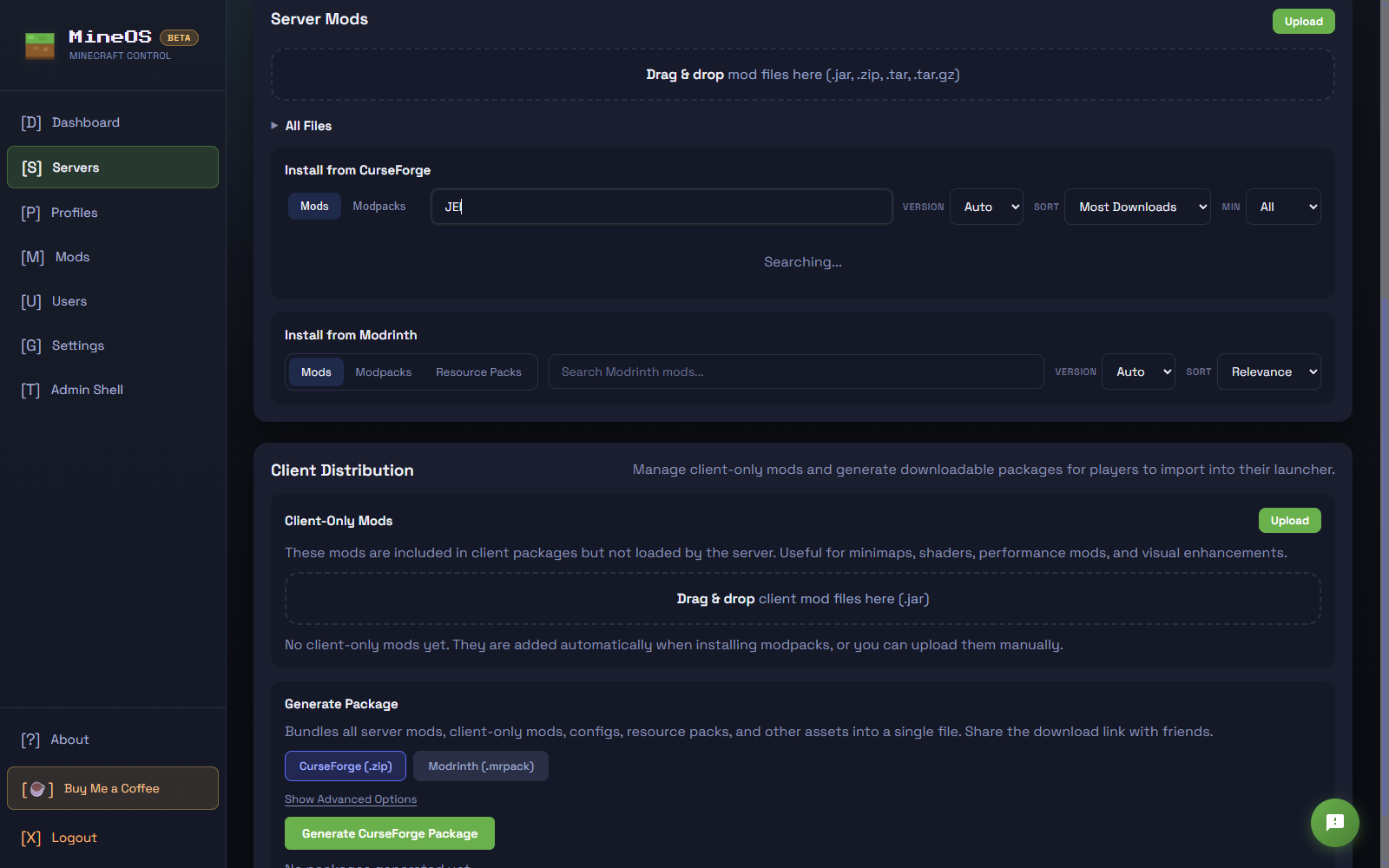
Task: Select CurseForge (.zip) package format
Action: [345, 766]
